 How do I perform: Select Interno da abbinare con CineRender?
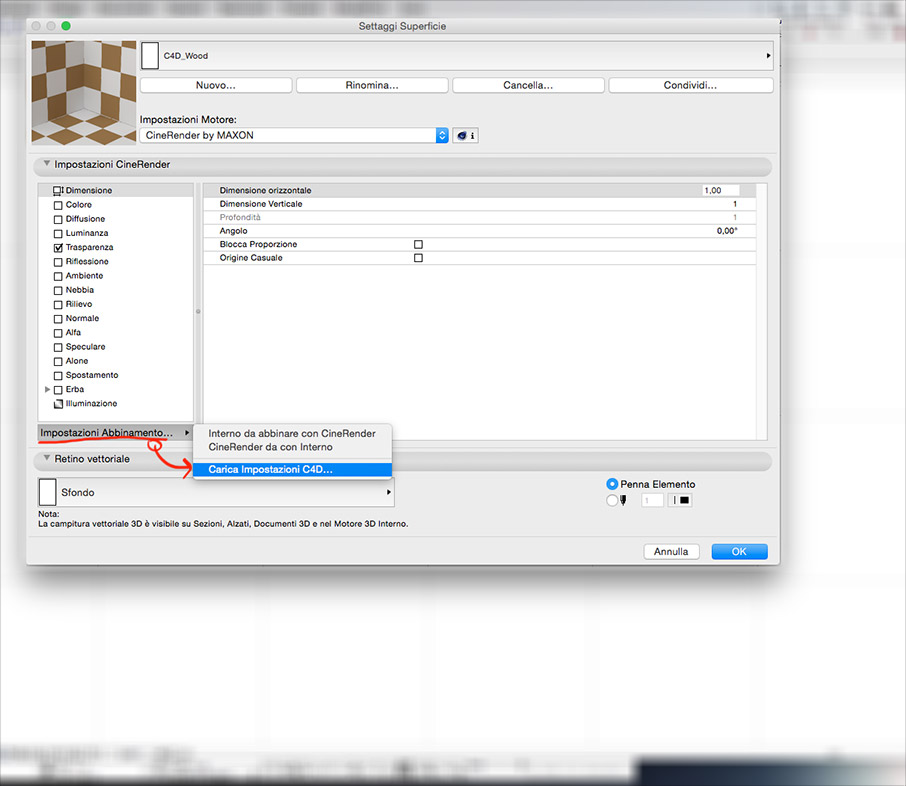pos(291,433)
